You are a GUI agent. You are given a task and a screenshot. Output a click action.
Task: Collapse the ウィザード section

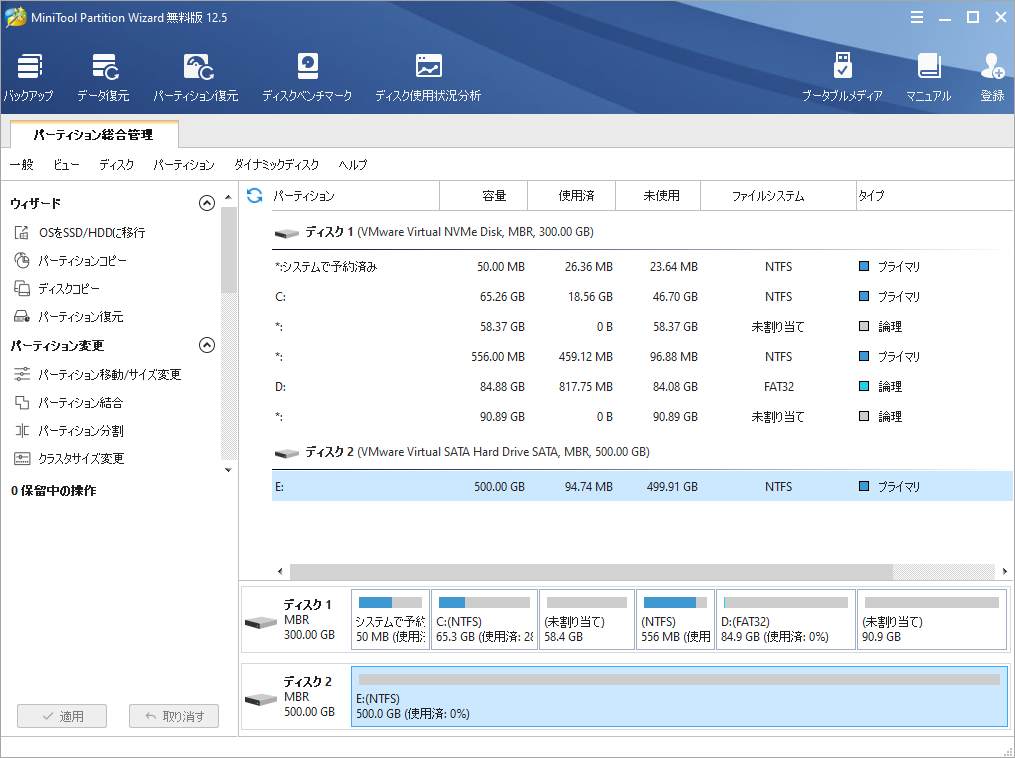point(207,202)
